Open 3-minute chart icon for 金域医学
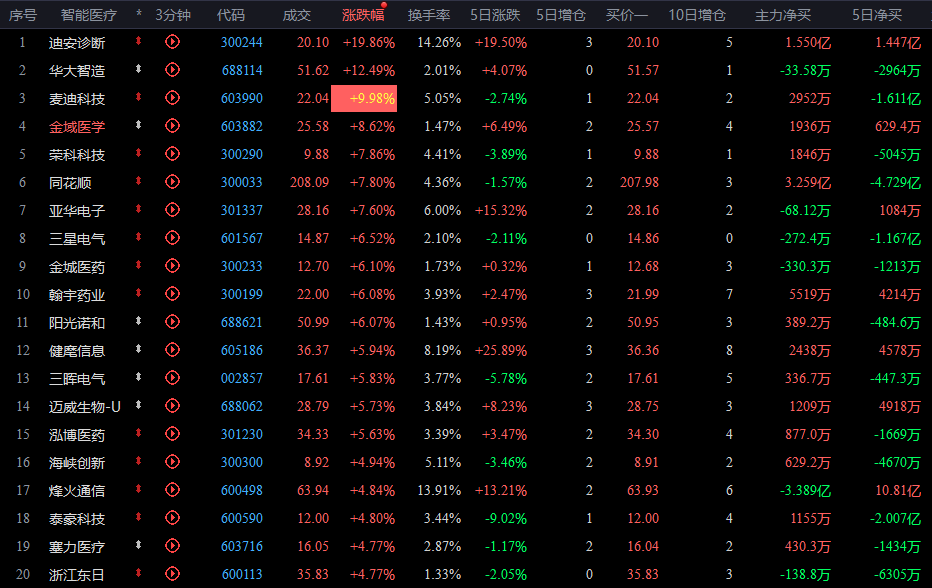 click(172, 125)
